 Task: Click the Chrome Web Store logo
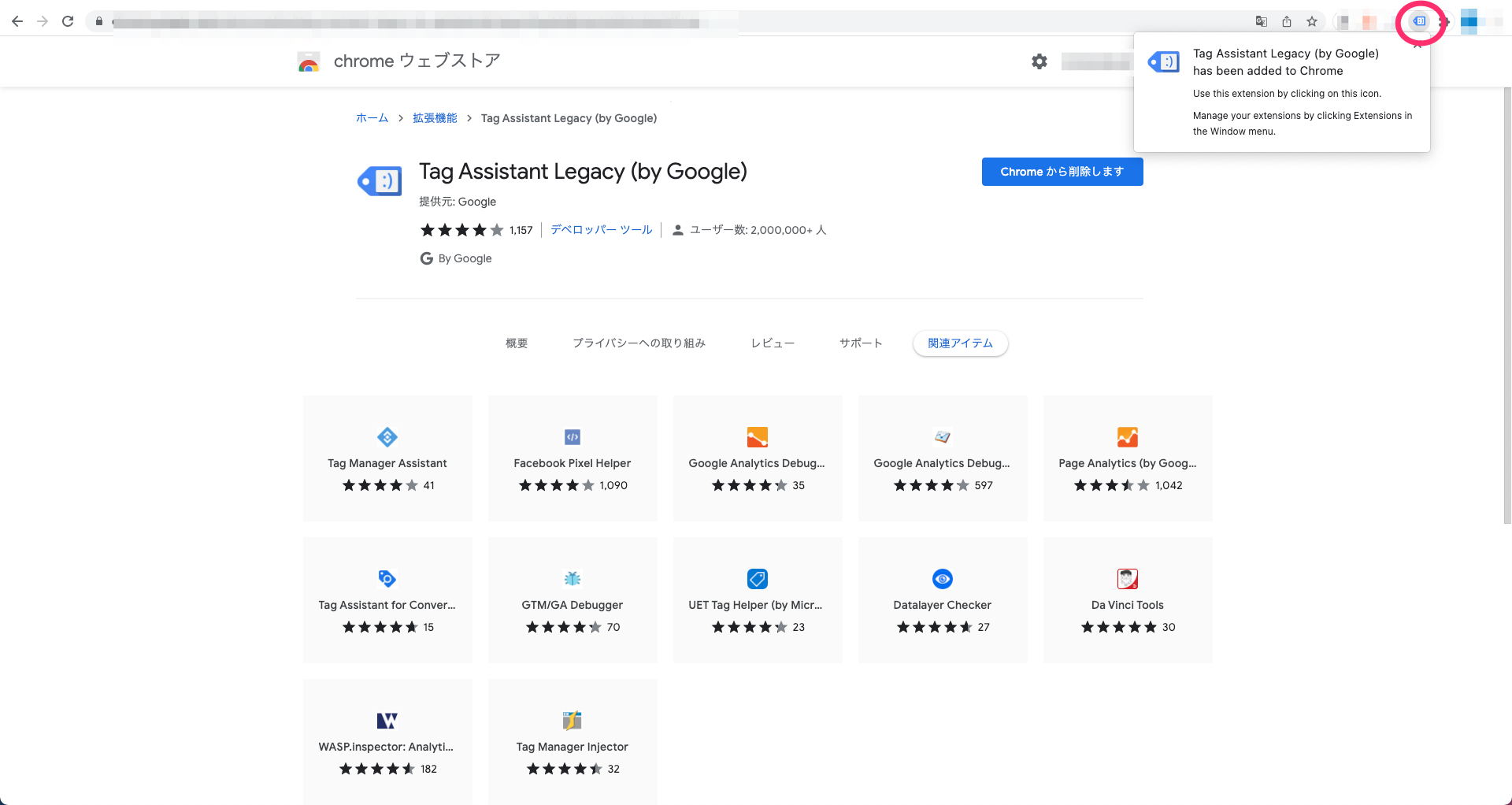(x=309, y=61)
